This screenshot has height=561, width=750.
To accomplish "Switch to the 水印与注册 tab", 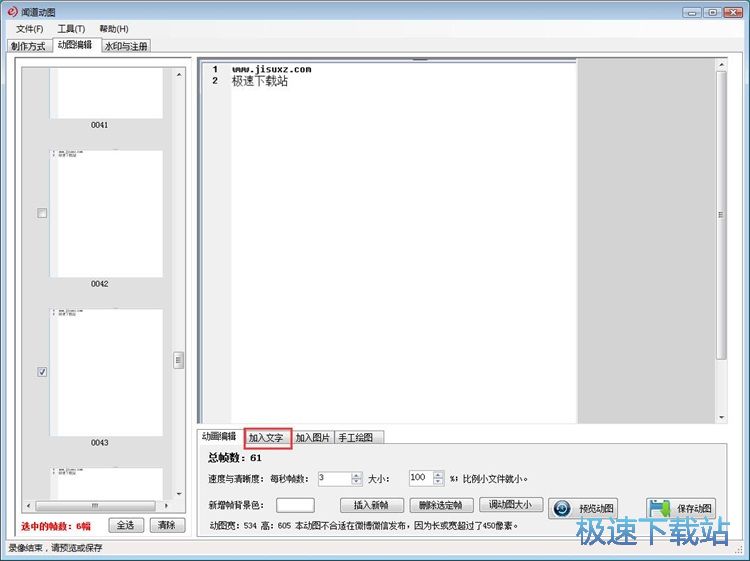I will (x=126, y=46).
